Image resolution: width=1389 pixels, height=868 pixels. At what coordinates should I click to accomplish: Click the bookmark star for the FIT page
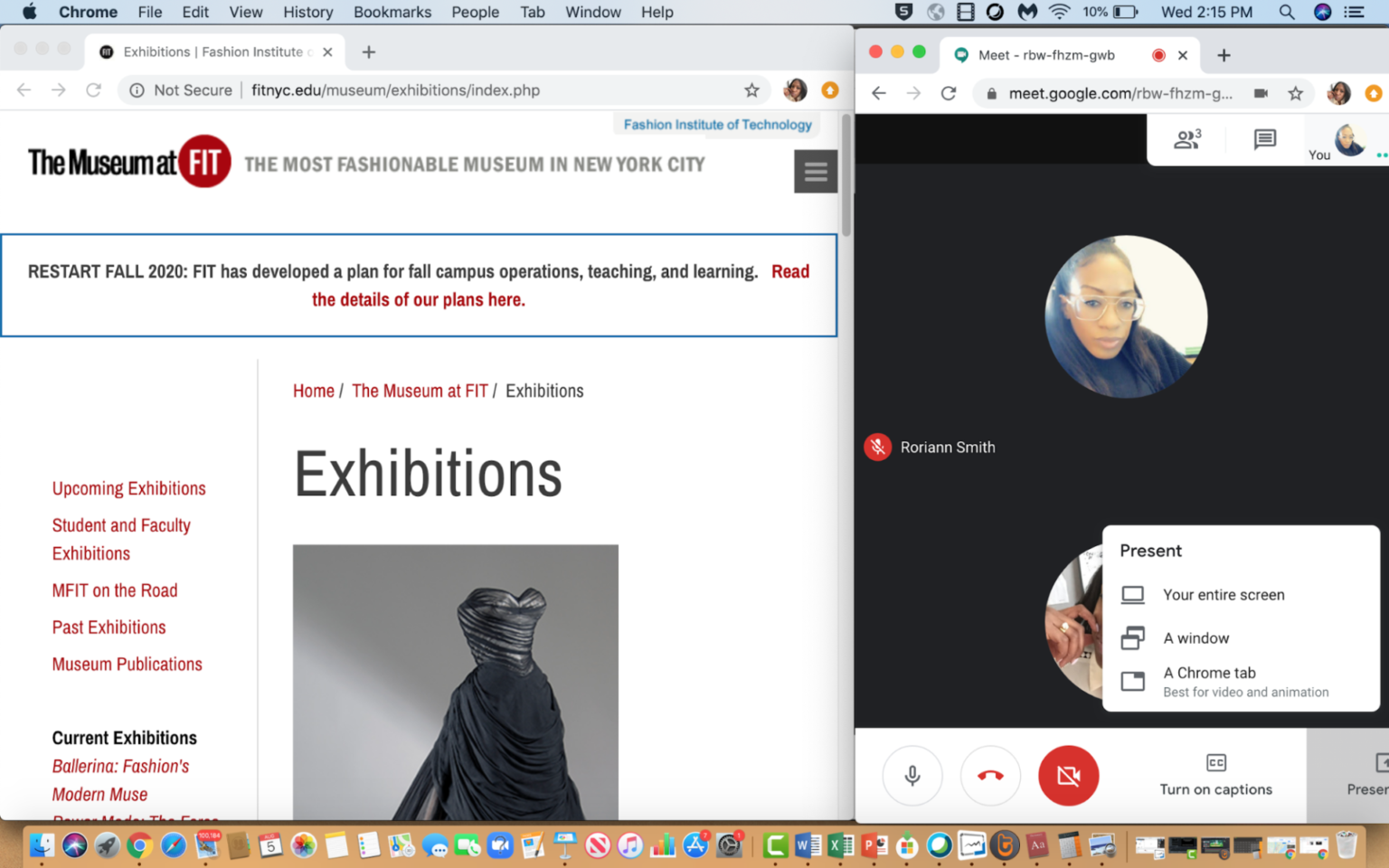click(x=752, y=90)
